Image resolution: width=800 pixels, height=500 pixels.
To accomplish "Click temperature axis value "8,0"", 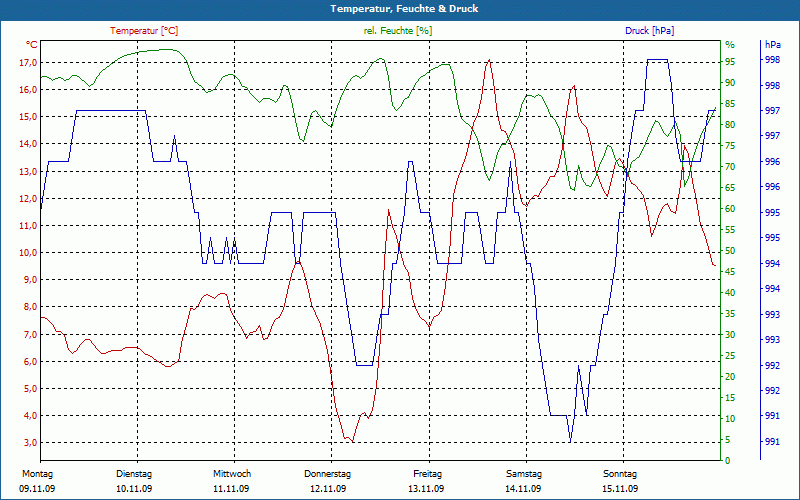I will coord(30,307).
